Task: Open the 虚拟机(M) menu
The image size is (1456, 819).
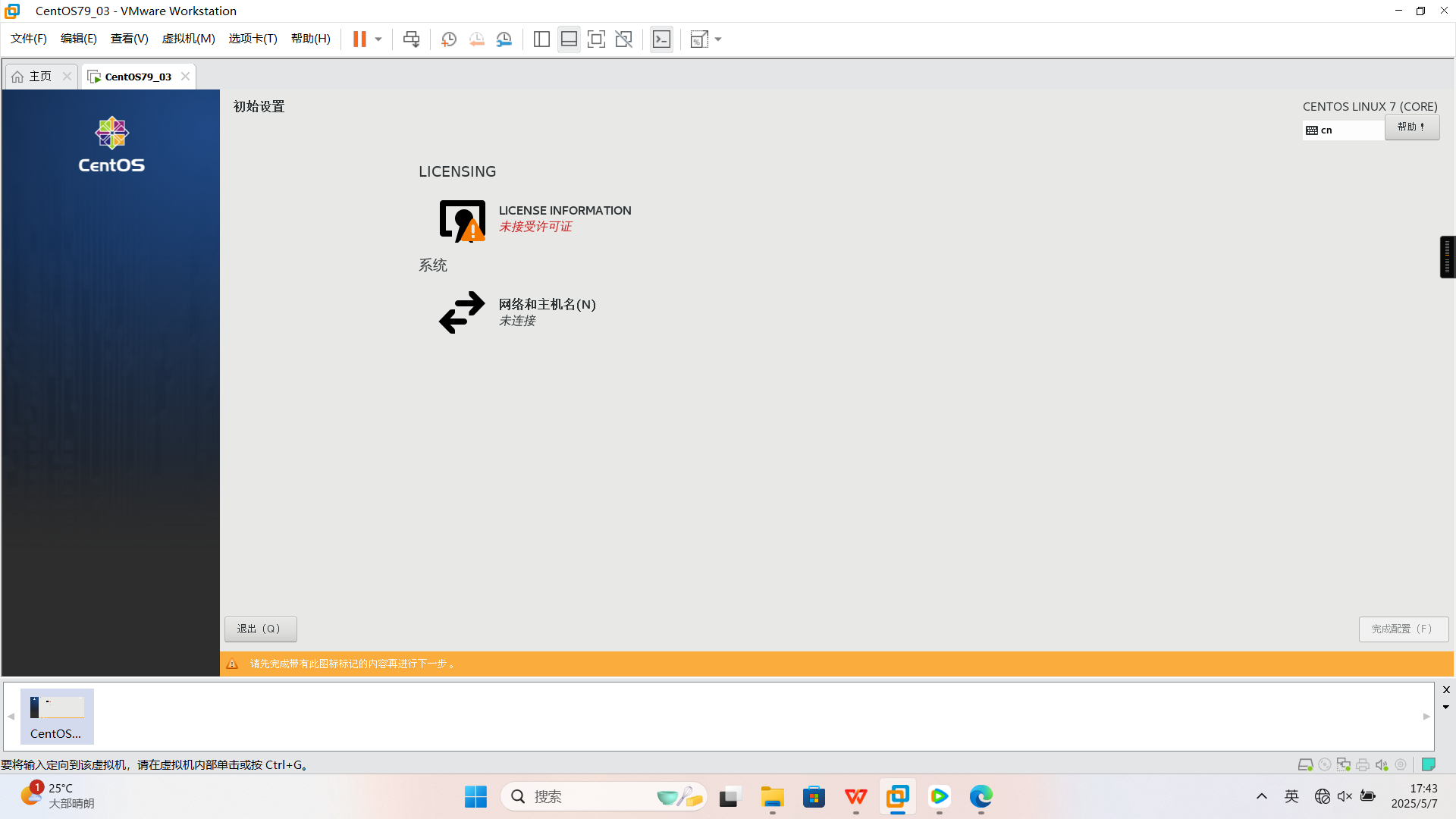Action: coord(189,39)
